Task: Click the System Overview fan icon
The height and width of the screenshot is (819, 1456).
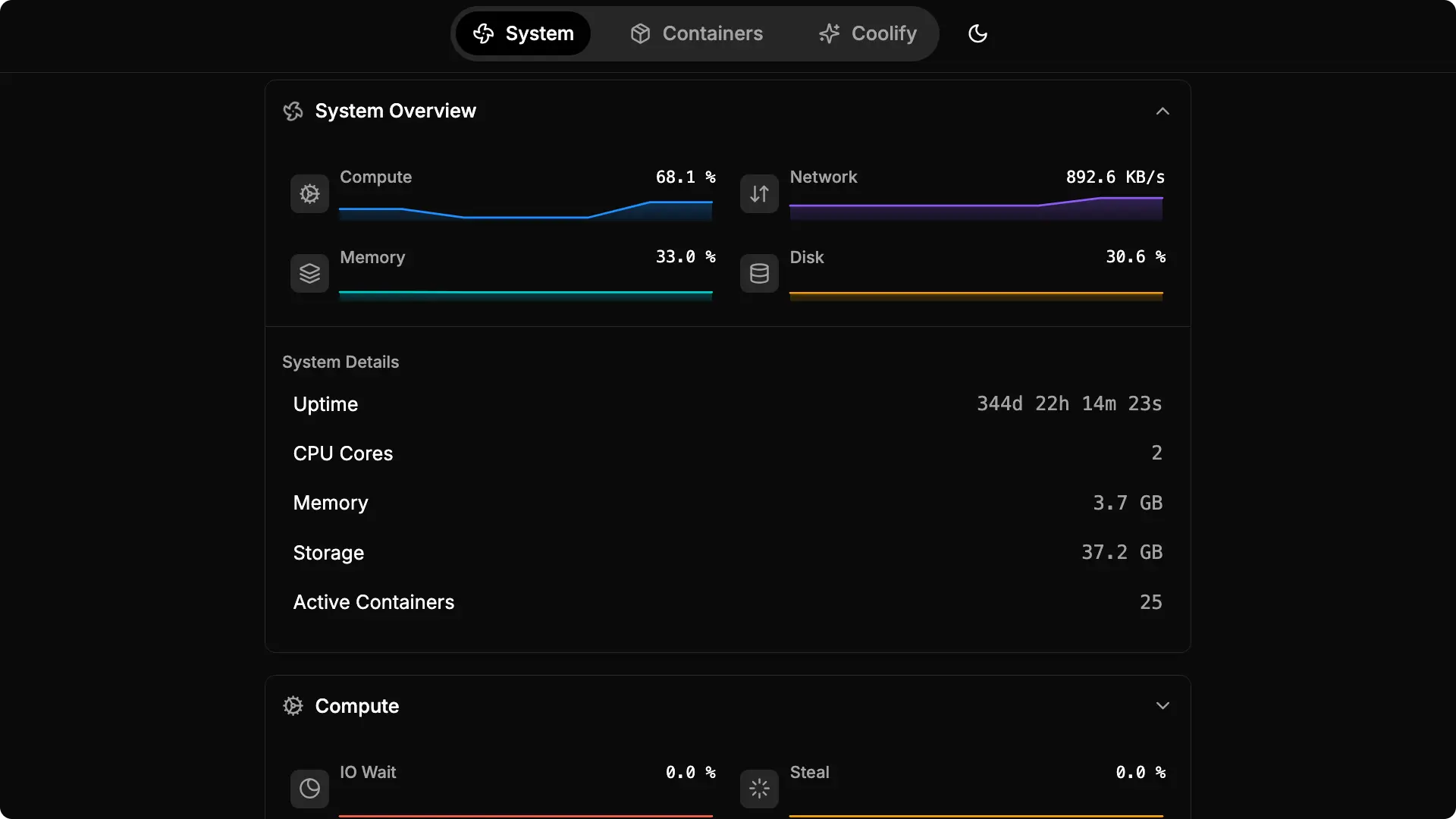Action: [x=293, y=111]
